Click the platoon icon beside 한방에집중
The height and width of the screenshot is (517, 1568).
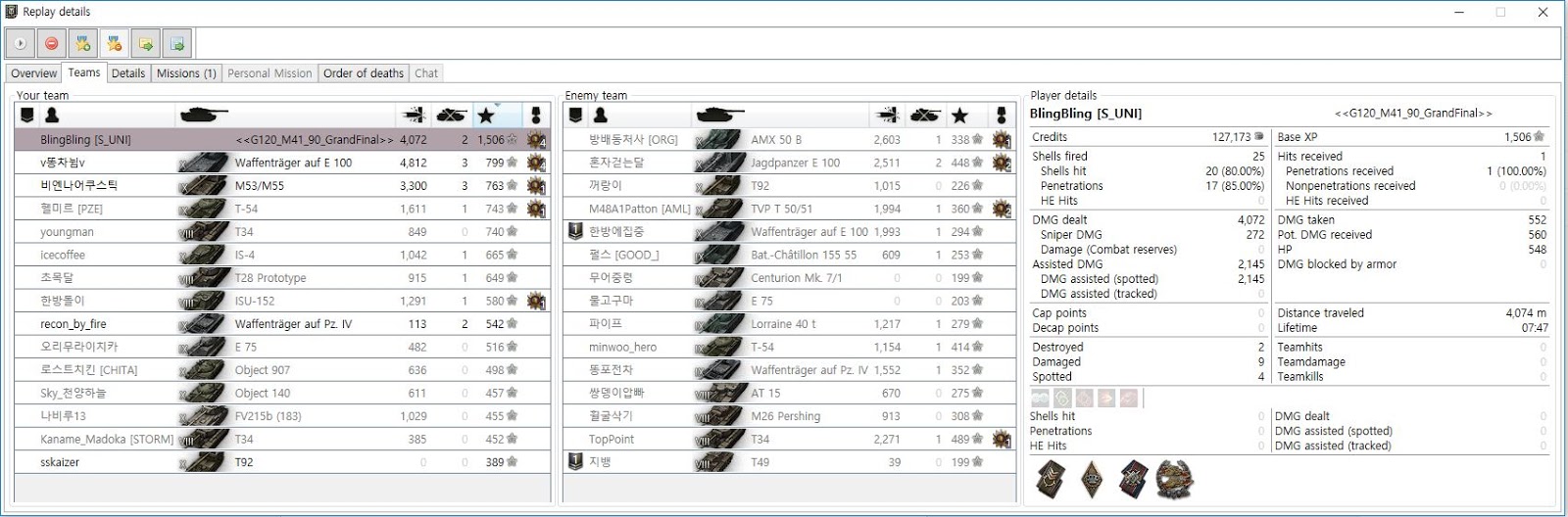click(576, 232)
